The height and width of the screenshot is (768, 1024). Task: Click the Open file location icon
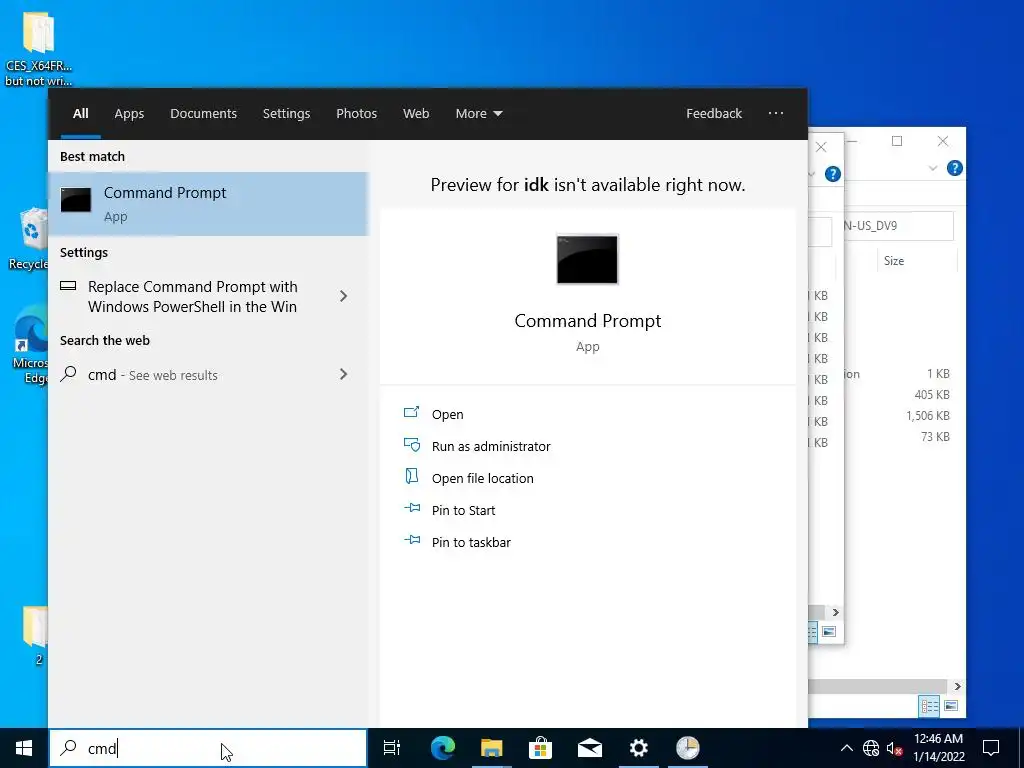(x=411, y=477)
